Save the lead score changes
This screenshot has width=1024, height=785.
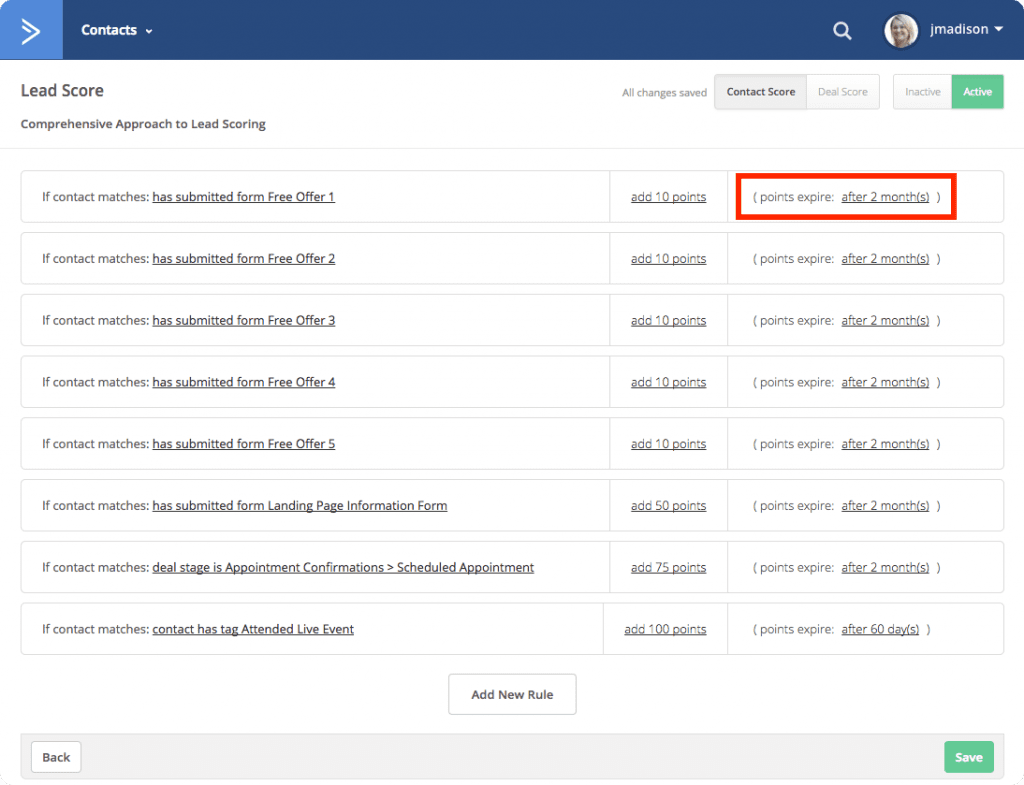[968, 757]
